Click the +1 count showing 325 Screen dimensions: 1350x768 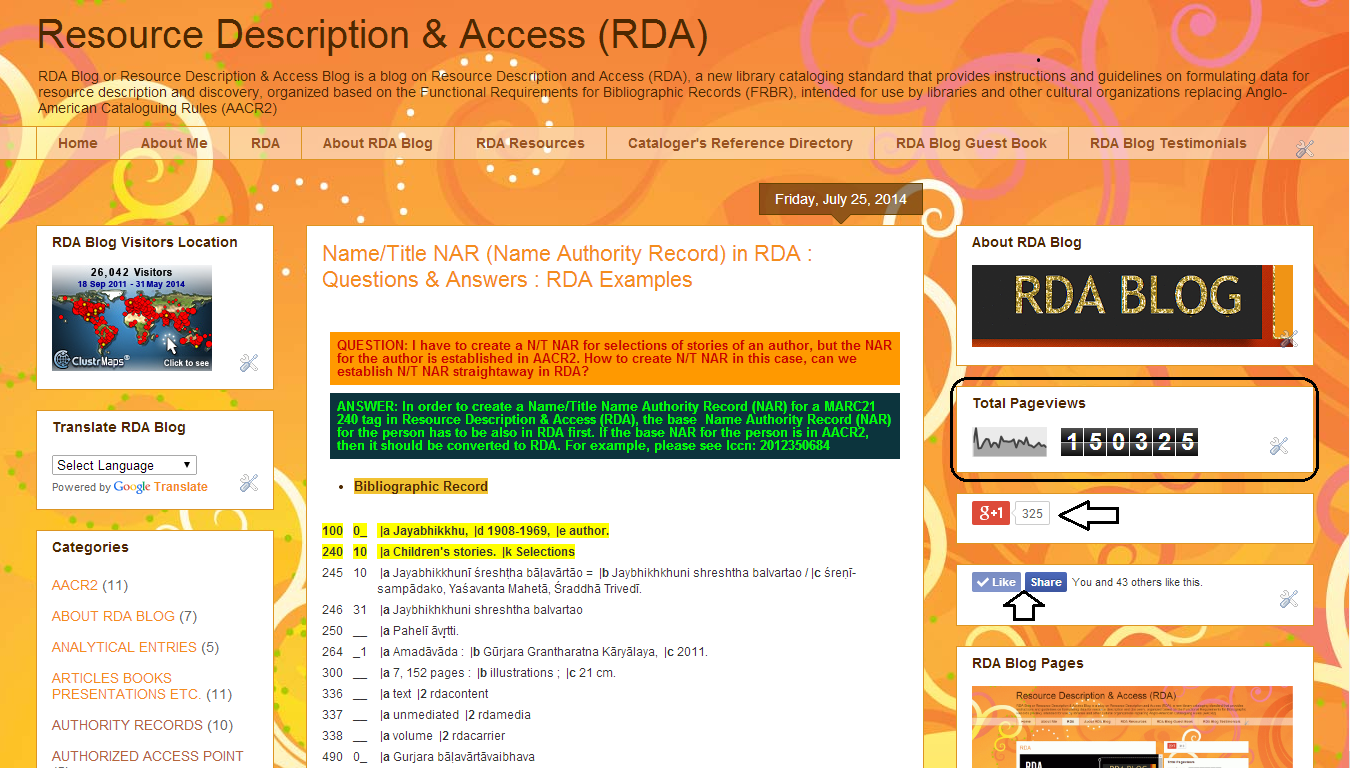point(1030,512)
